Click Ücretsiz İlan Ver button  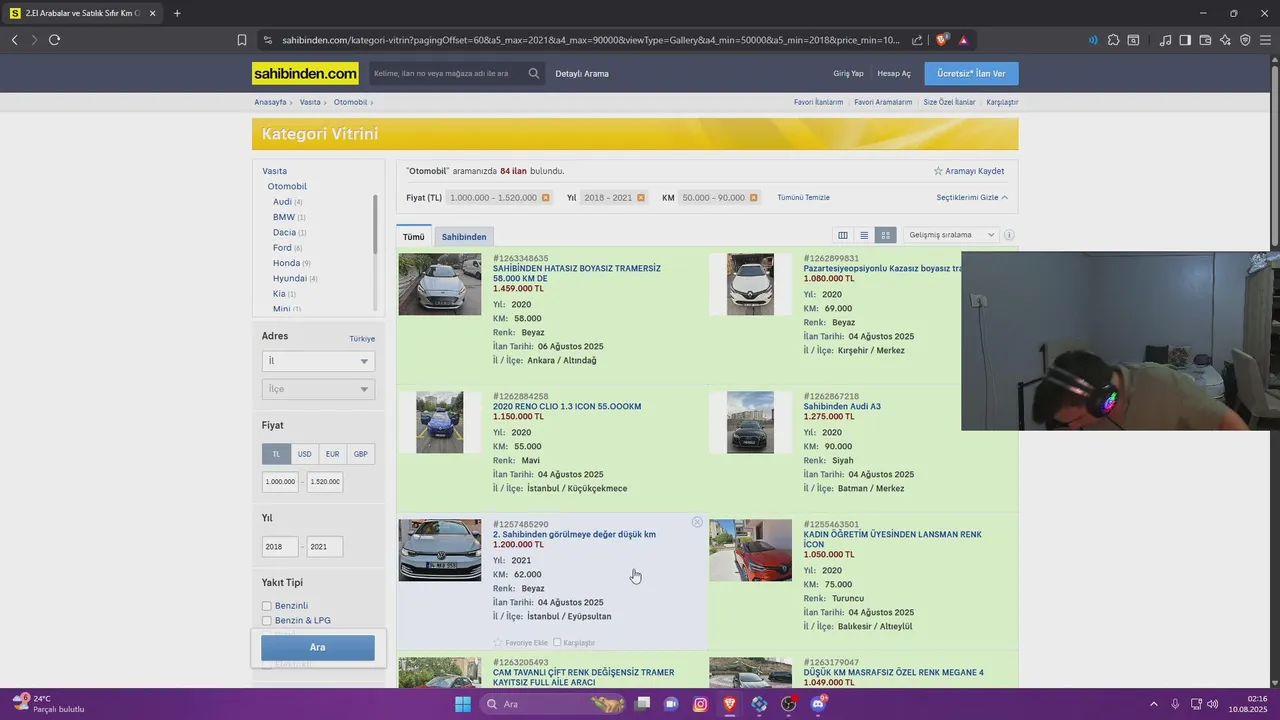(x=972, y=73)
